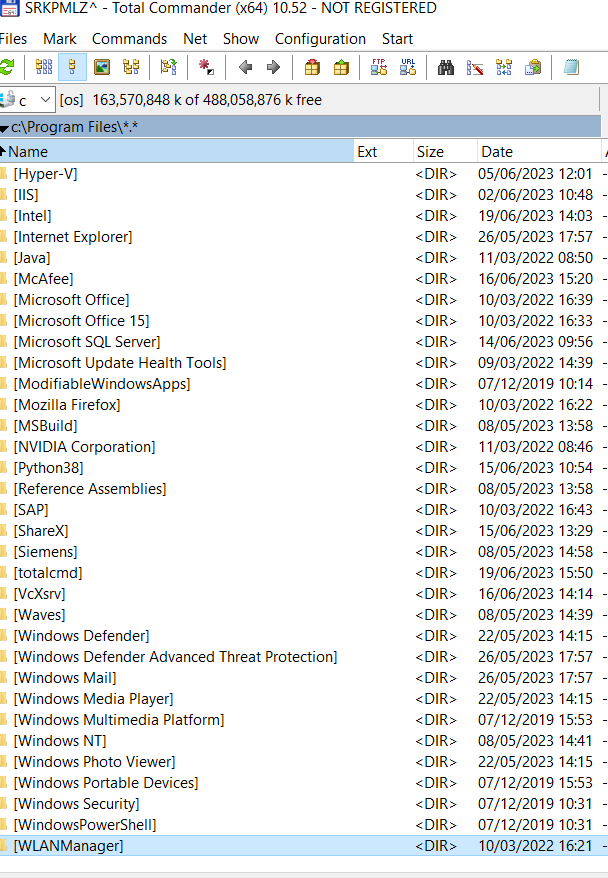This screenshot has width=608, height=878.
Task: Select the [NVIDIA Corporation] folder
Action: [85, 447]
